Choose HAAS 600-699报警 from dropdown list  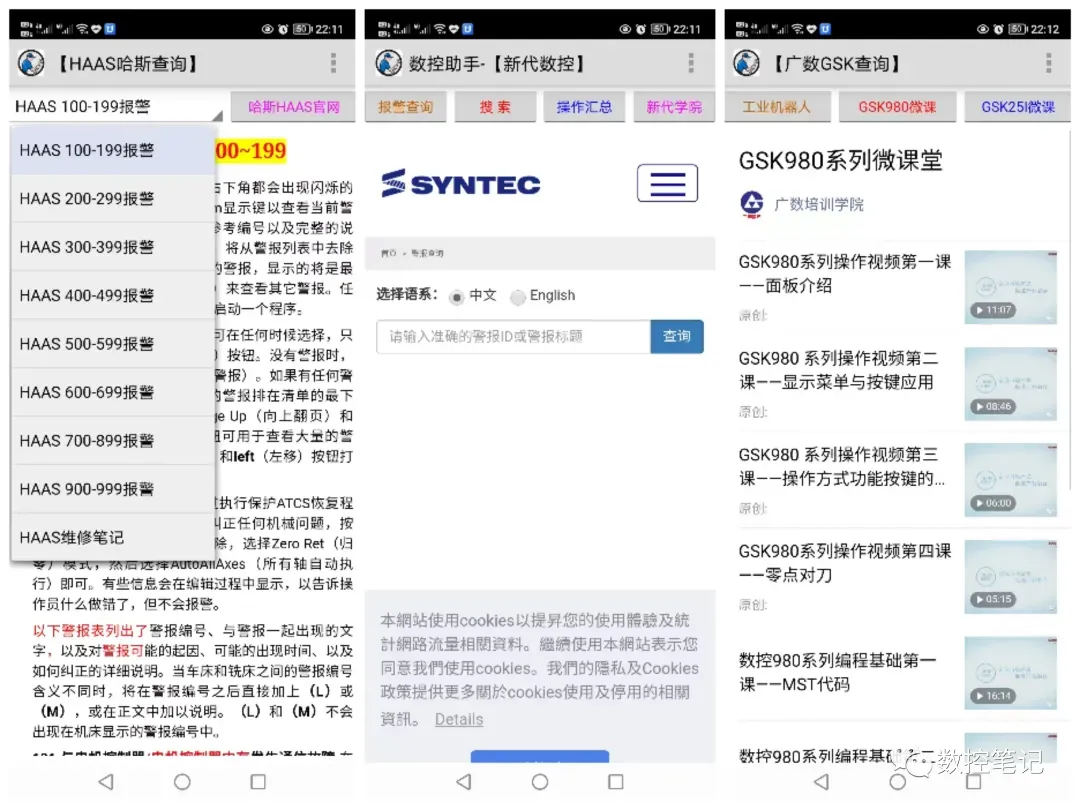(114, 392)
